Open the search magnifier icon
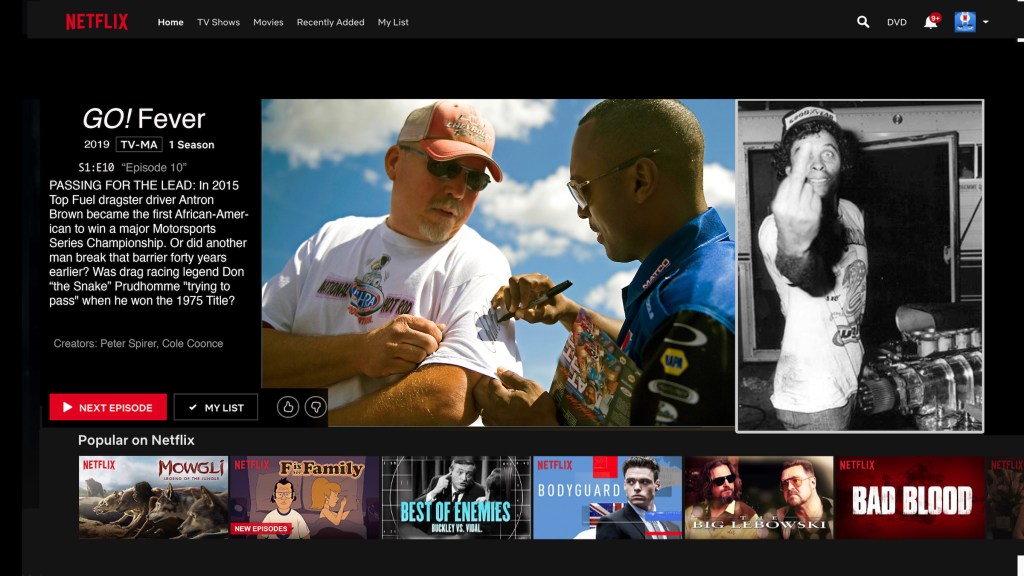1024x576 pixels. click(x=863, y=22)
